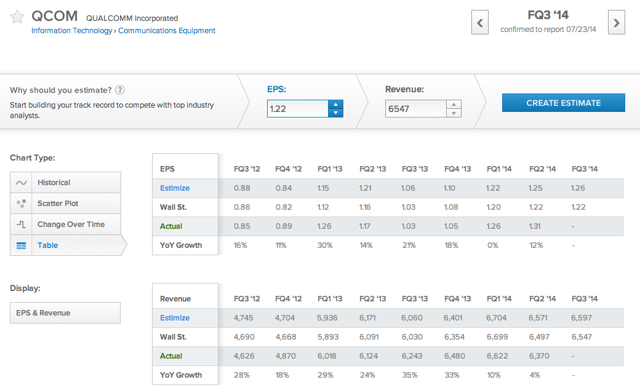640x390 pixels.
Task: Decrease EPS with the down stepper
Action: [x=336, y=113]
